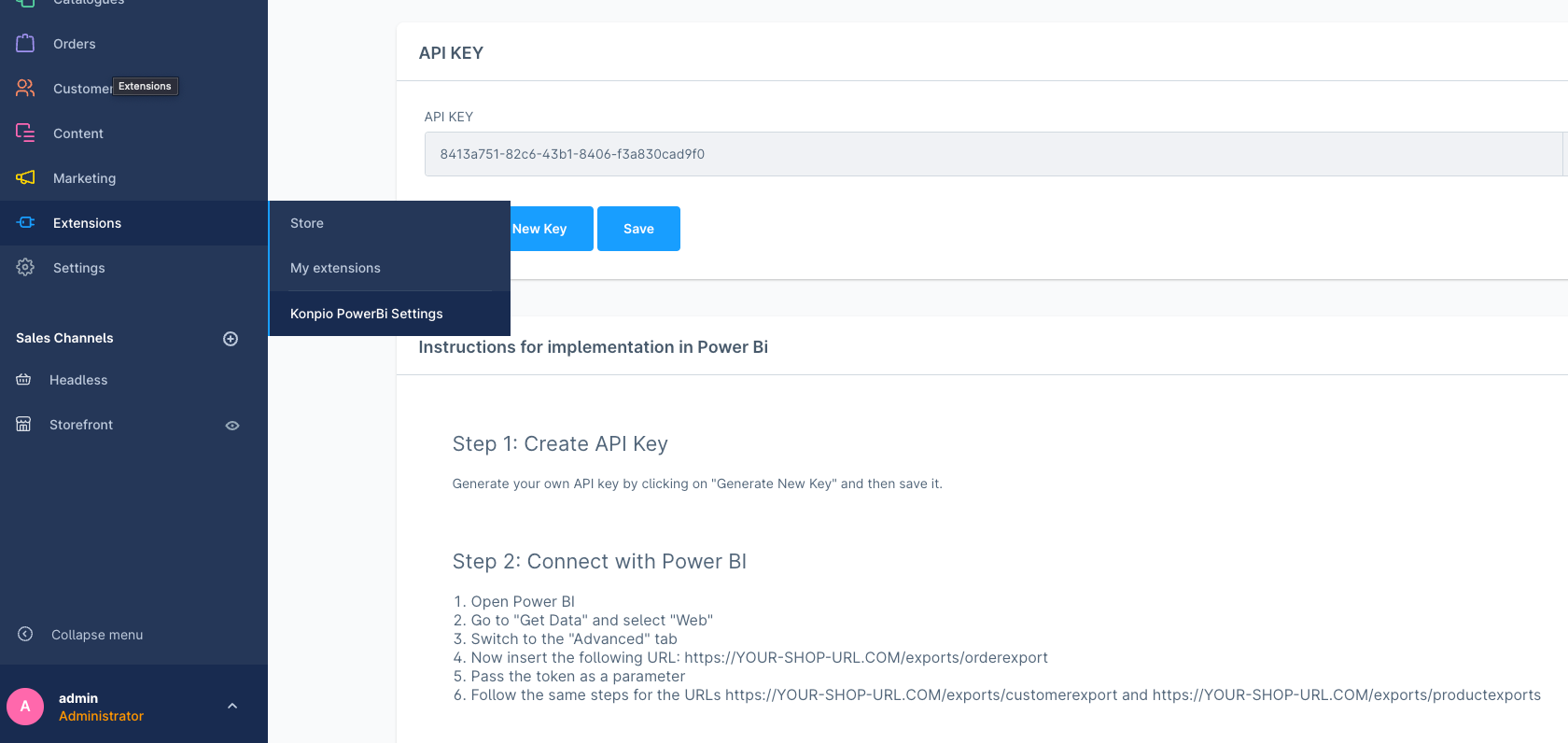Viewport: 1568px width, 743px height.
Task: Click the Save button
Action: coord(638,229)
